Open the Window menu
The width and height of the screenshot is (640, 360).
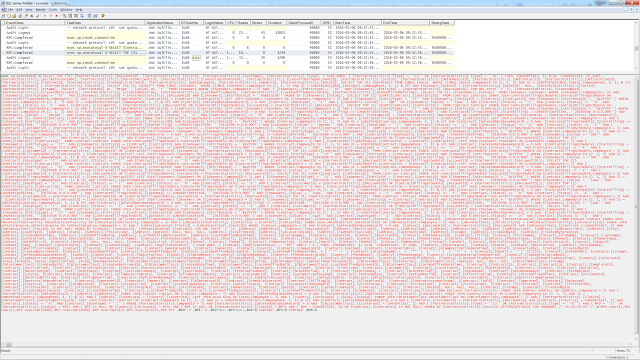(66, 10)
